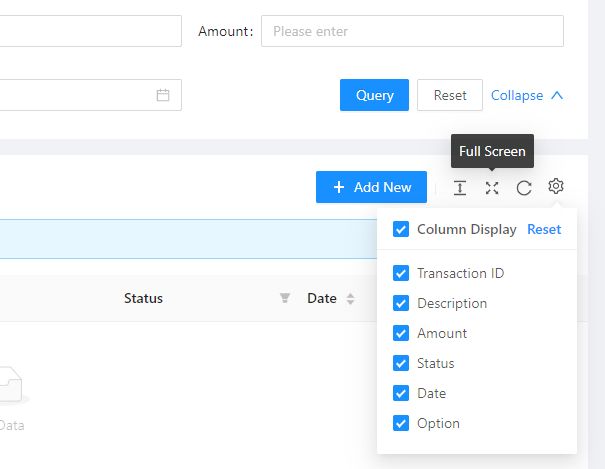Uncheck the Transaction ID column

pos(401,273)
